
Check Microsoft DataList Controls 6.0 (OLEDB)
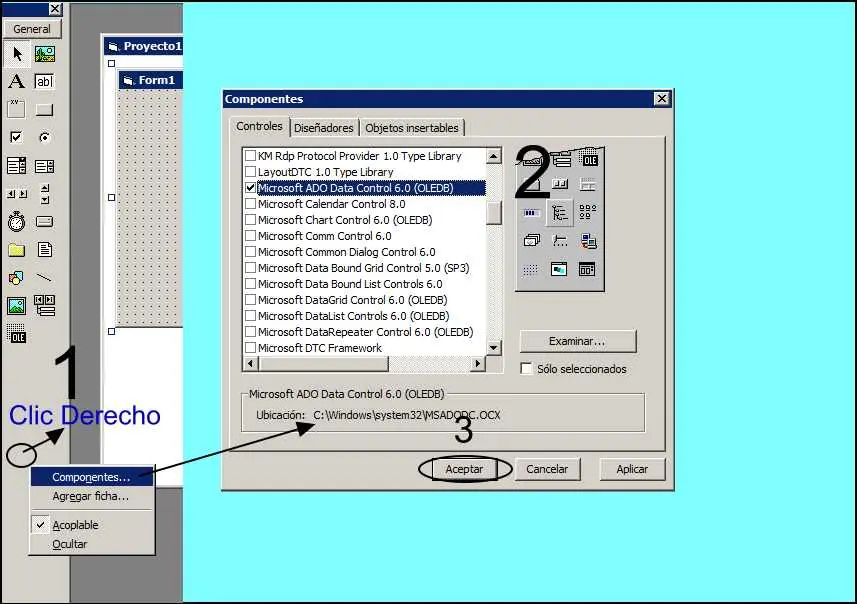click(250, 315)
